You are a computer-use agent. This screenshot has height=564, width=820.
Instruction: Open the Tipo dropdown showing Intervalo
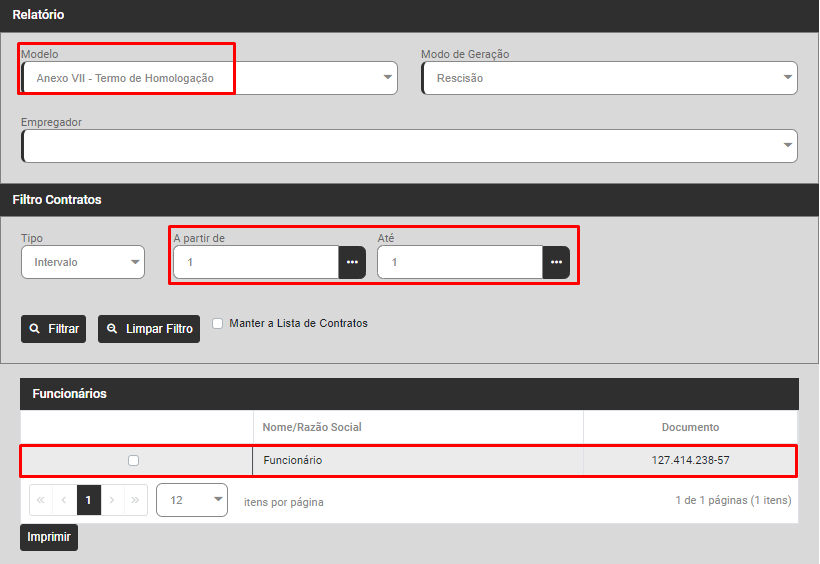83,262
